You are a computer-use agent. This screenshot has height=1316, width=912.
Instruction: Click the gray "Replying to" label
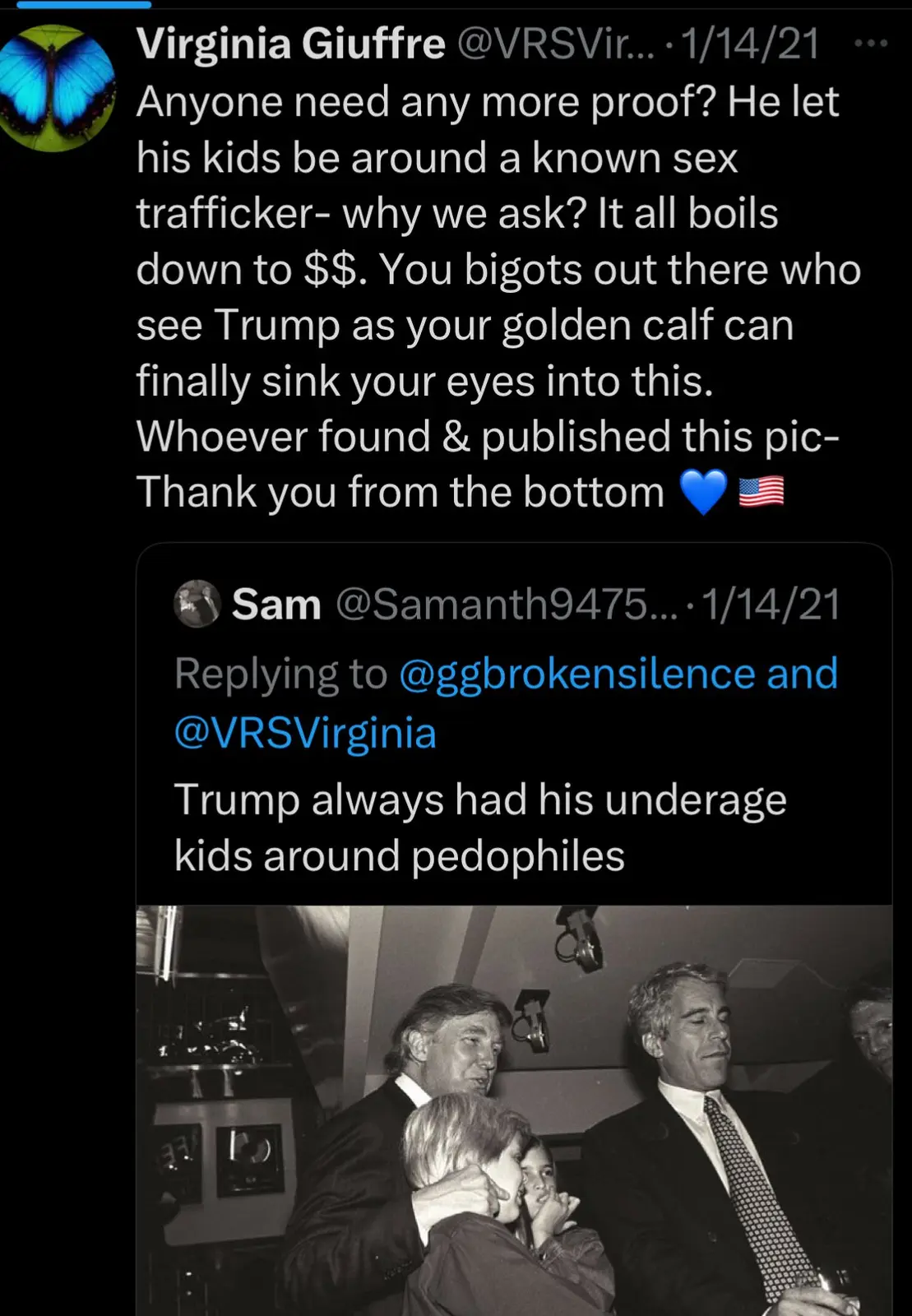coord(280,674)
